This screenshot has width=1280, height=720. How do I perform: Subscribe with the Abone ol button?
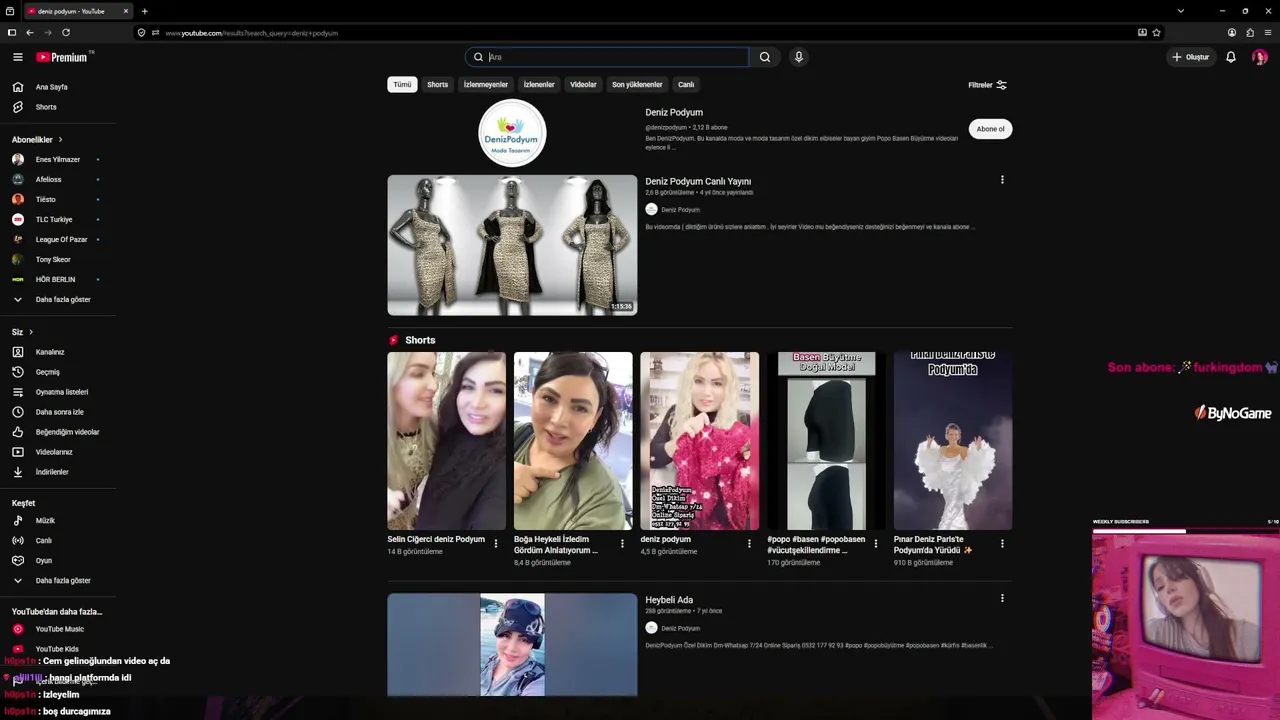(990, 129)
